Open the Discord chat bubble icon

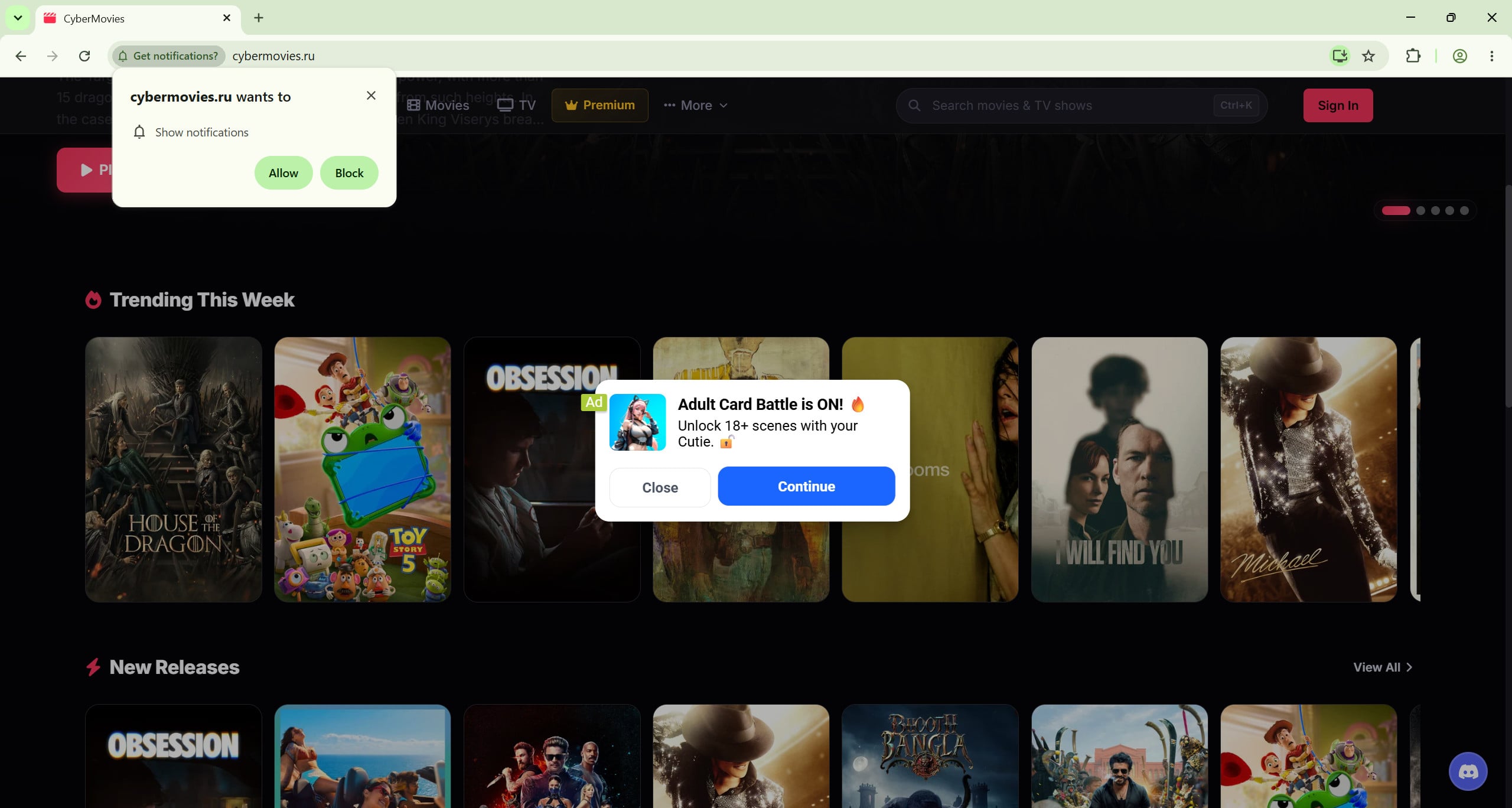click(x=1468, y=771)
